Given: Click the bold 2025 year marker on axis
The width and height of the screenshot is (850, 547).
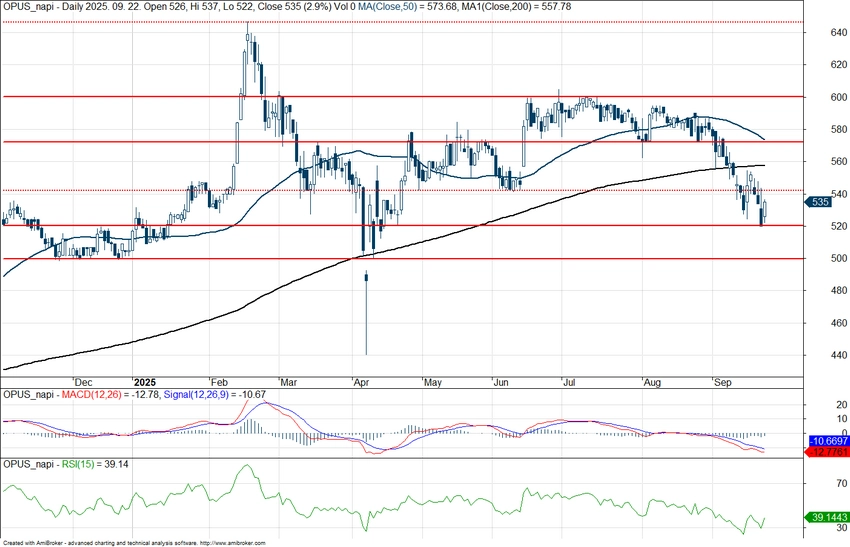Looking at the screenshot, I should [x=145, y=383].
